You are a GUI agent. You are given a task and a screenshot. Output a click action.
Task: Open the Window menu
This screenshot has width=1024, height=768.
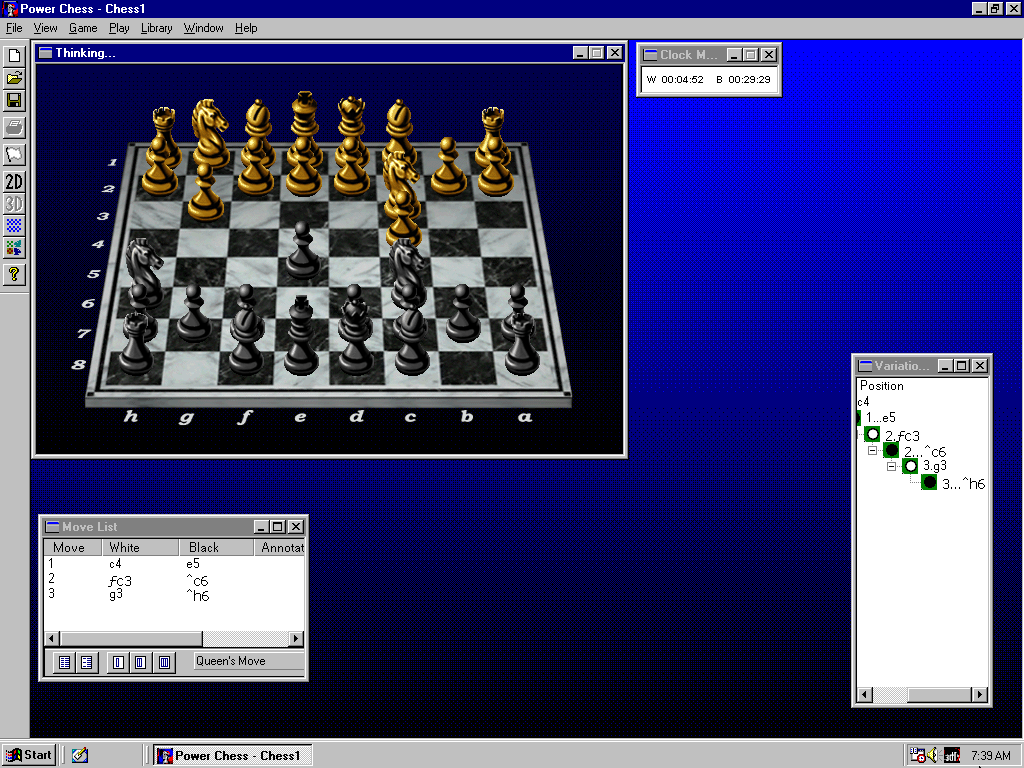(x=203, y=28)
